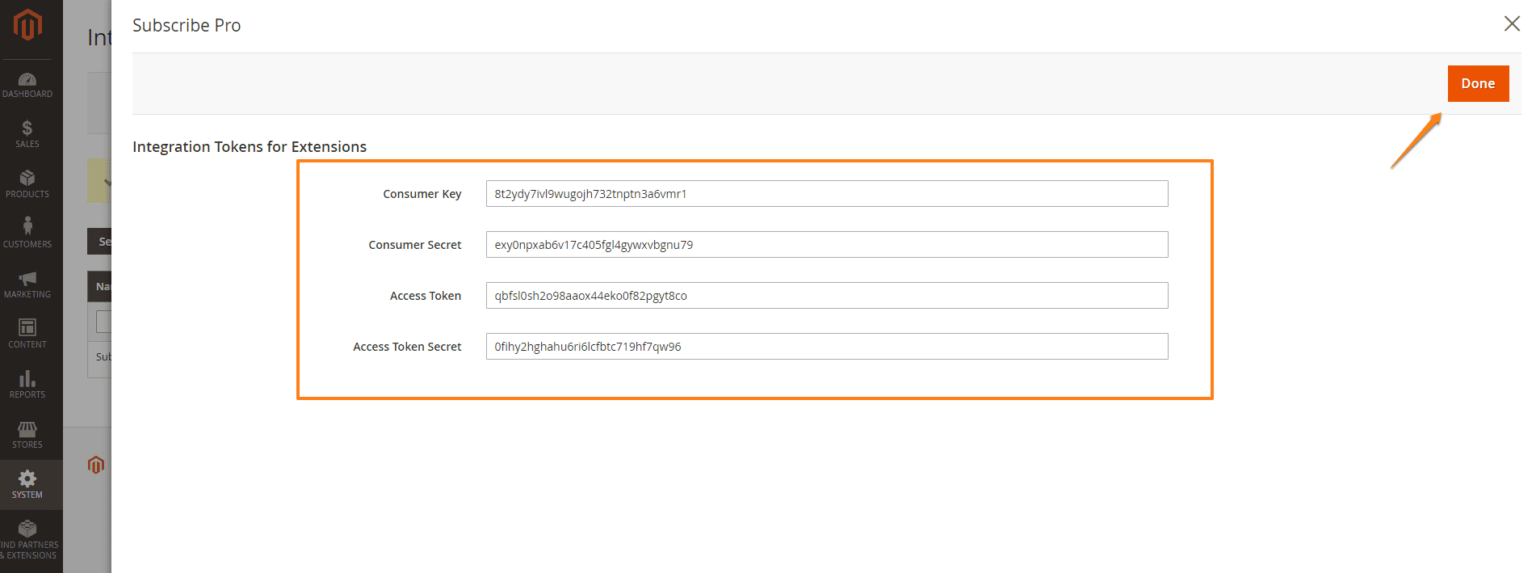Screen dimensions: 1536x573
Task: Select the Products sidebar icon
Action: (x=27, y=184)
